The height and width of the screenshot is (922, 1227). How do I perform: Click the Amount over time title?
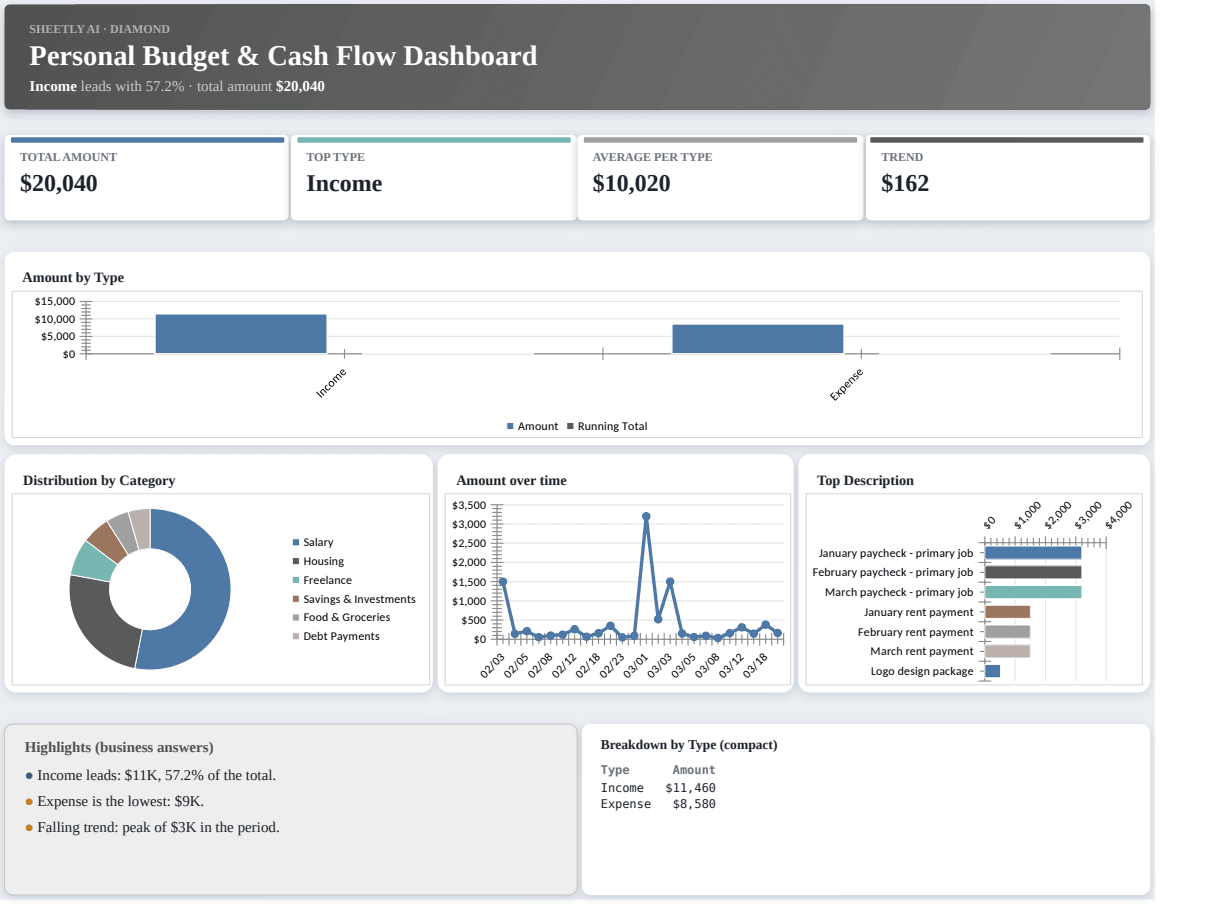click(511, 480)
